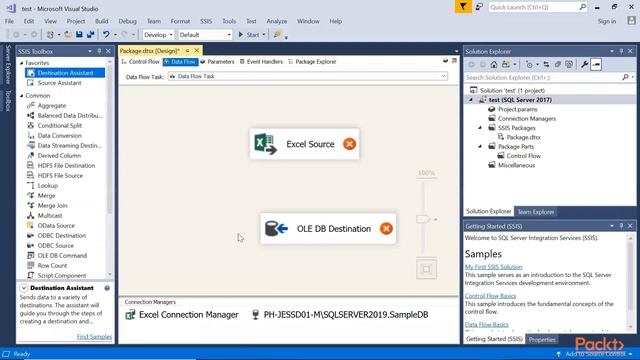The width and height of the screenshot is (640, 360).
Task: Open the Debug menu
Action: (127, 21)
